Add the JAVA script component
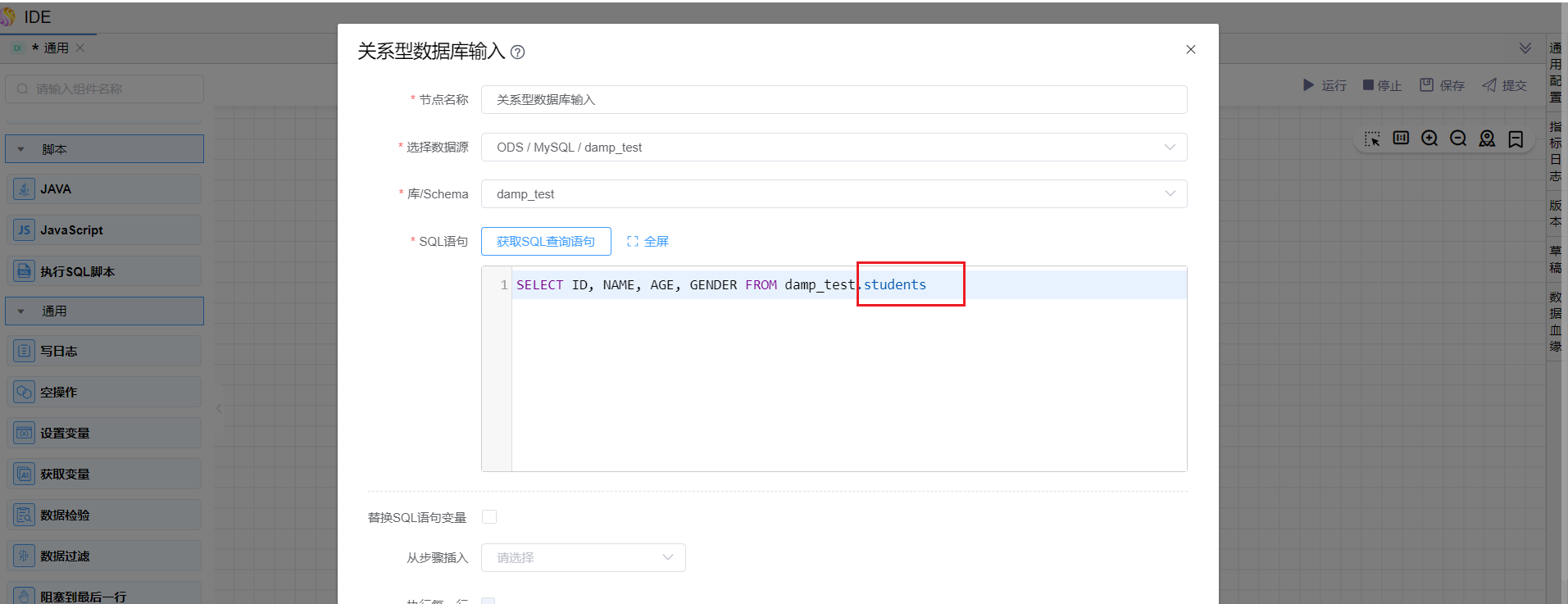1568x604 pixels. pos(104,189)
